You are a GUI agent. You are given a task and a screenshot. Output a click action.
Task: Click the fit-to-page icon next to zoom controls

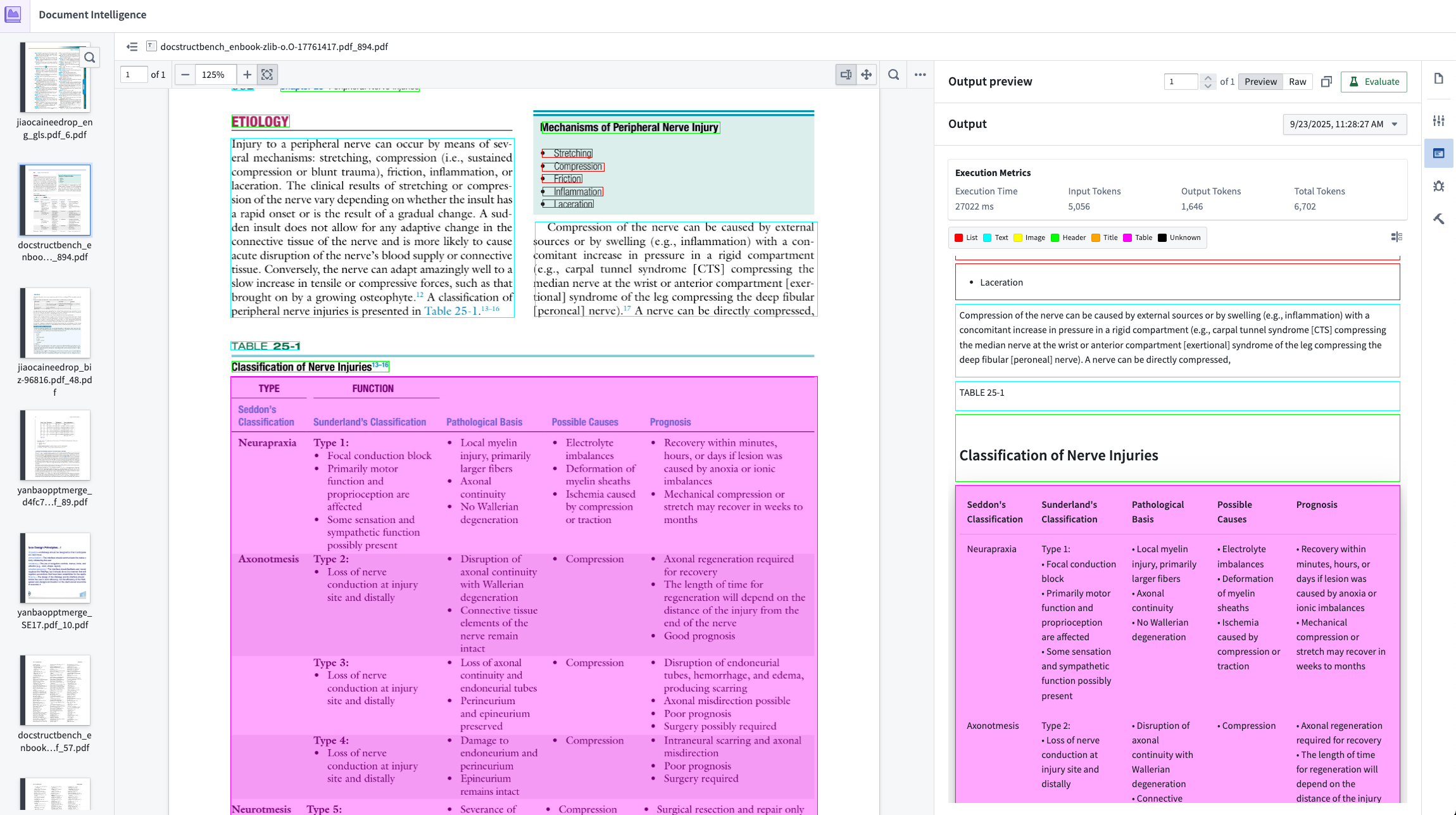267,74
